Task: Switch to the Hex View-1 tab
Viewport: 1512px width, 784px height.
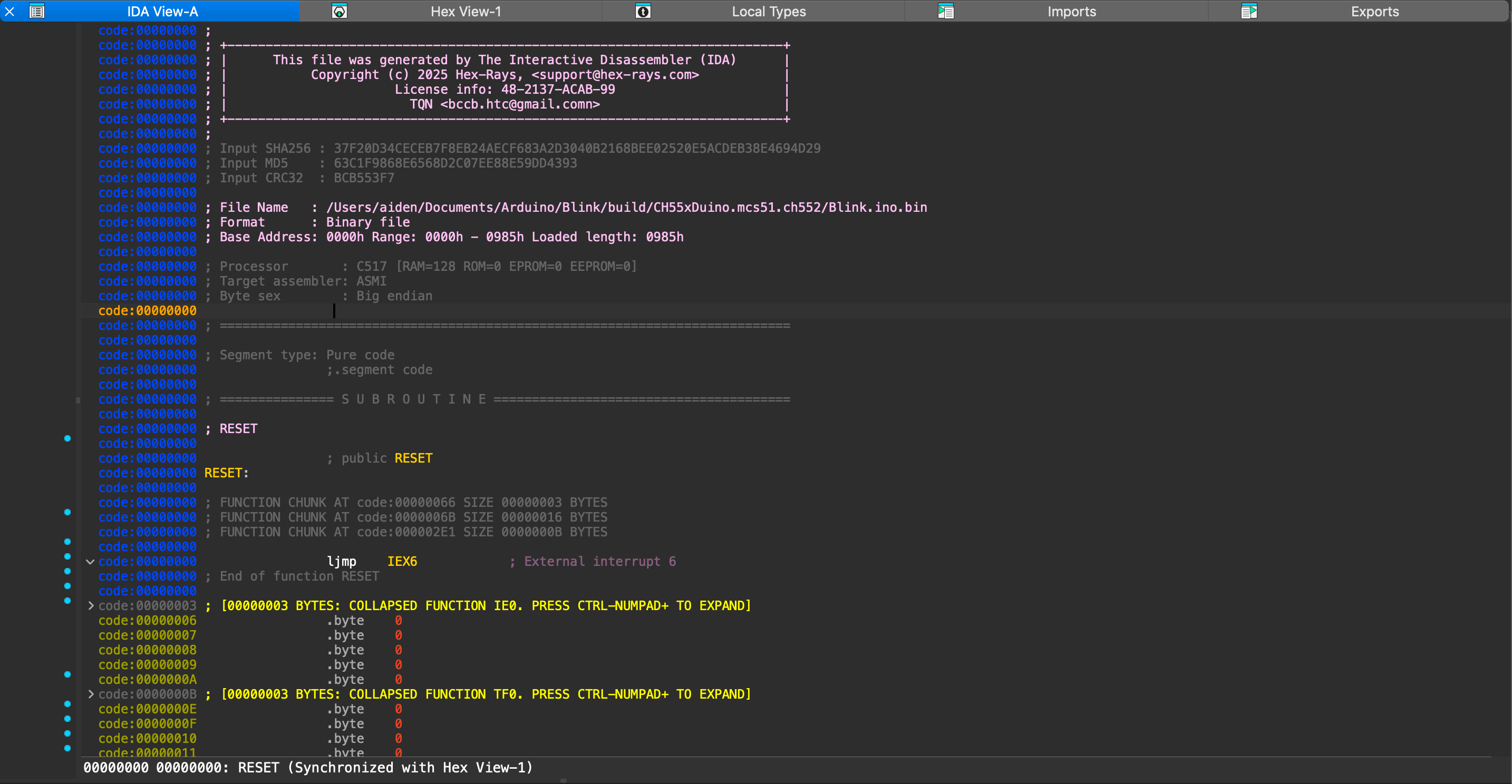Action: tap(466, 11)
